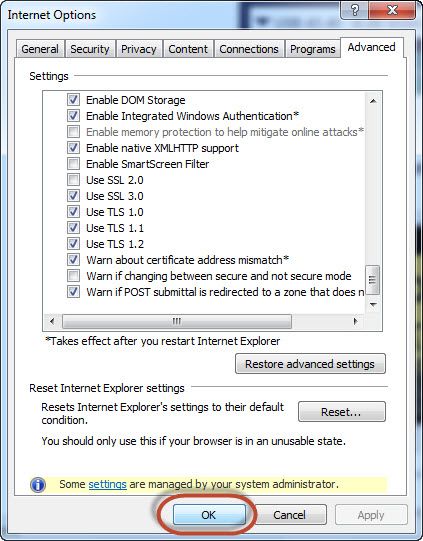This screenshot has width=423, height=541.
Task: Uncheck Use TLS 1.2
Action: 73,244
